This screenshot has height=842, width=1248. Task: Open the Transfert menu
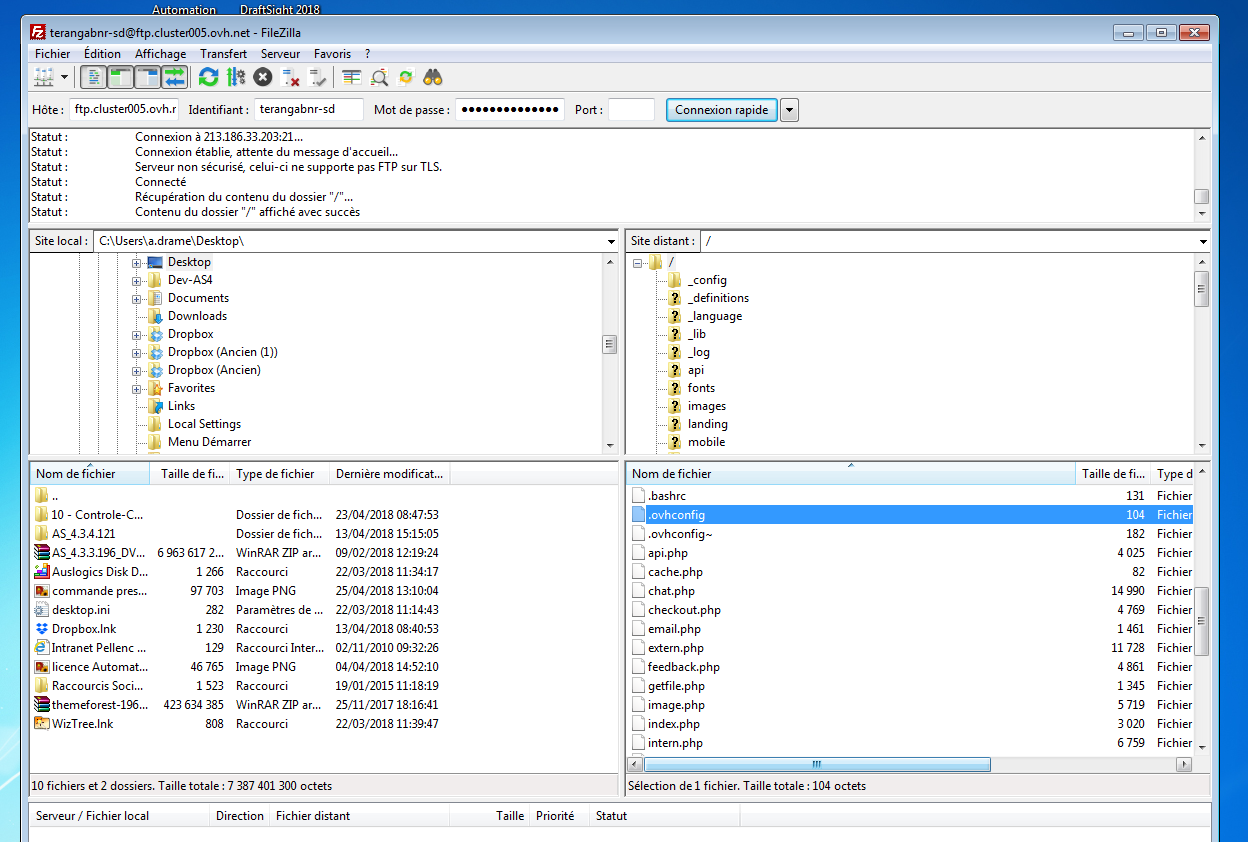[223, 54]
